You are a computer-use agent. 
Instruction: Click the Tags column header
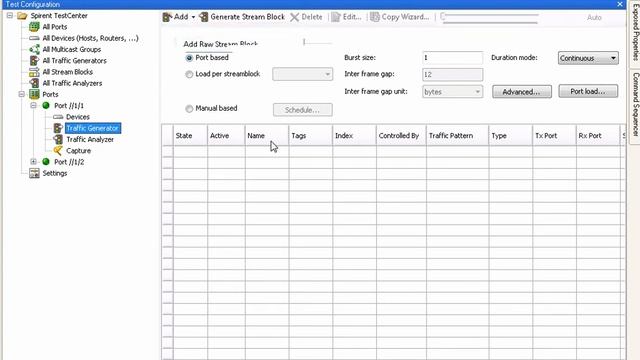pos(311,136)
